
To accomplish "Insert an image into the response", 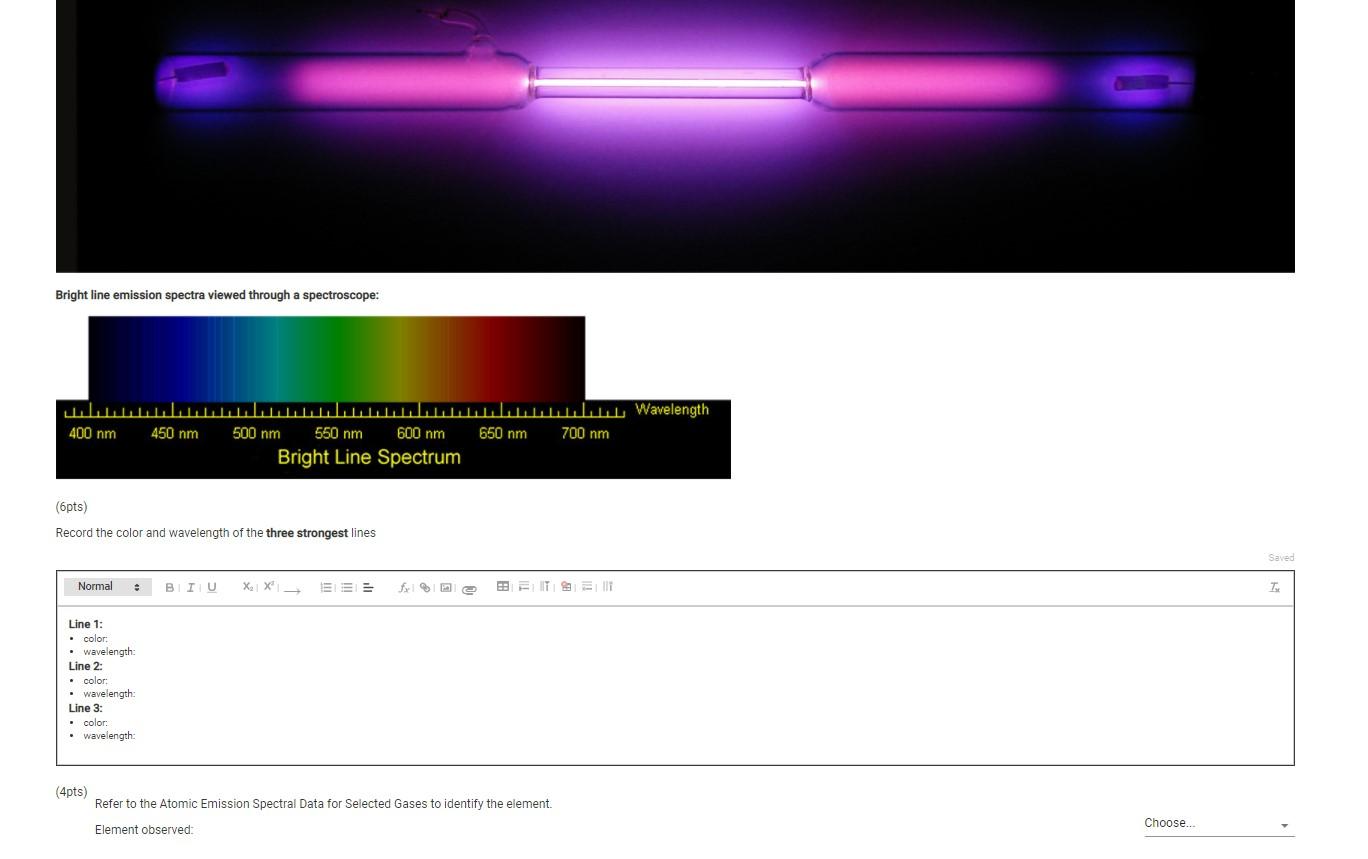I will click(445, 588).
